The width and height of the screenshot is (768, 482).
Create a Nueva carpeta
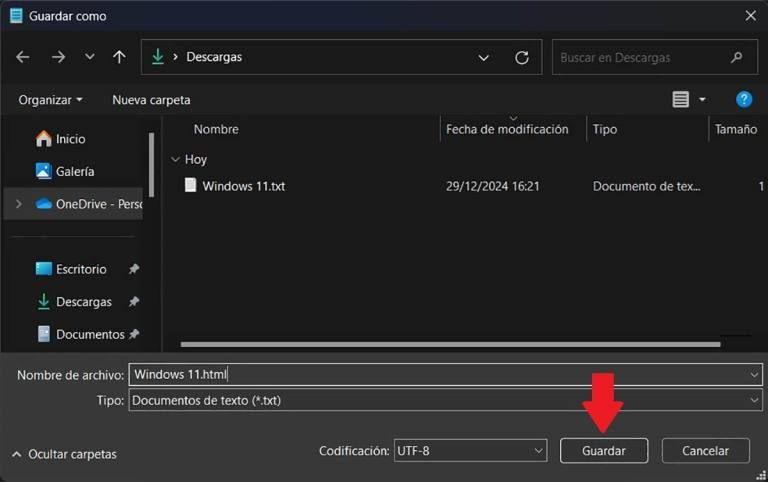[x=151, y=100]
